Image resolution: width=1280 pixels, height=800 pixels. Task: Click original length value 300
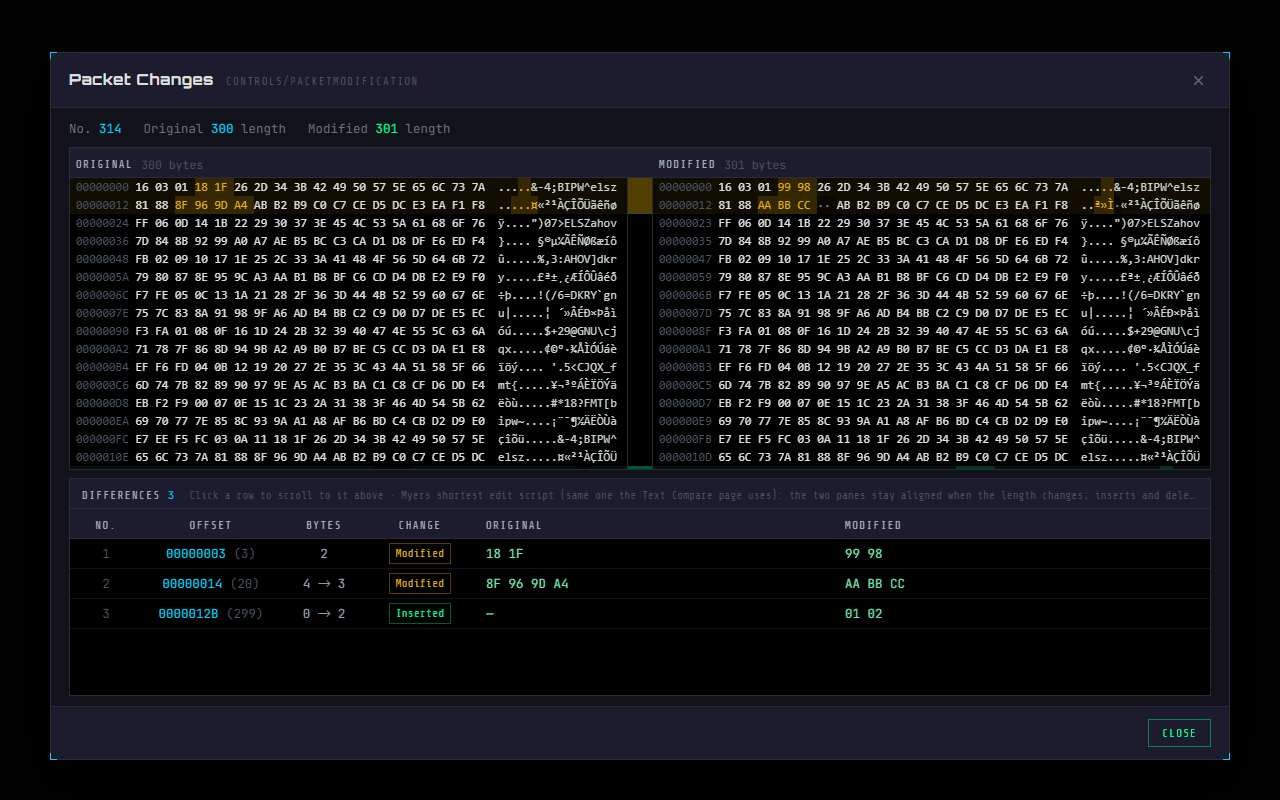click(x=222, y=129)
